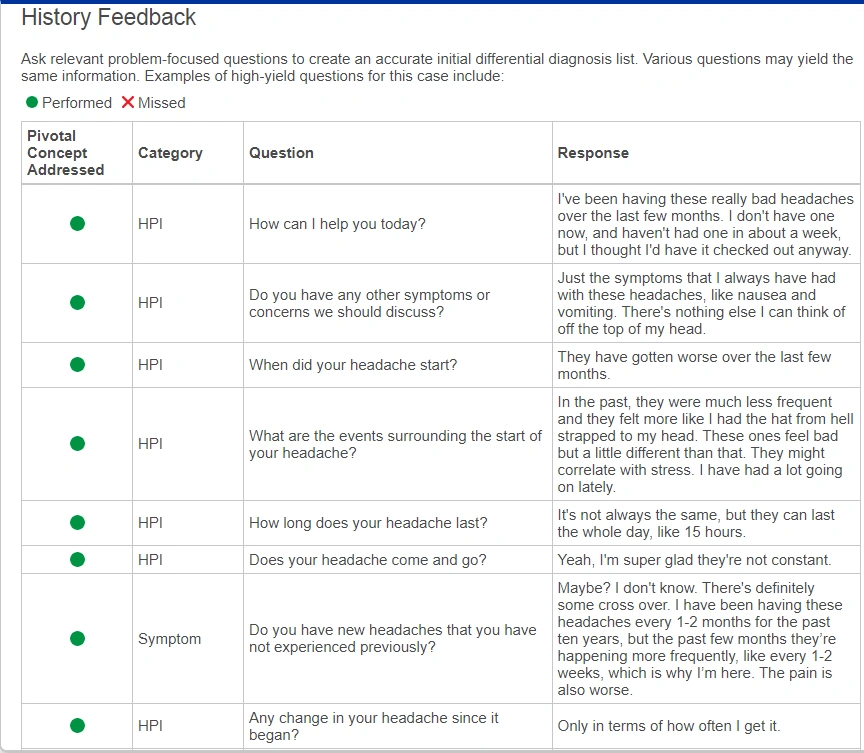Click question 'Do you have new headaches' text
Image resolution: width=864 pixels, height=753 pixels.
pos(392,638)
